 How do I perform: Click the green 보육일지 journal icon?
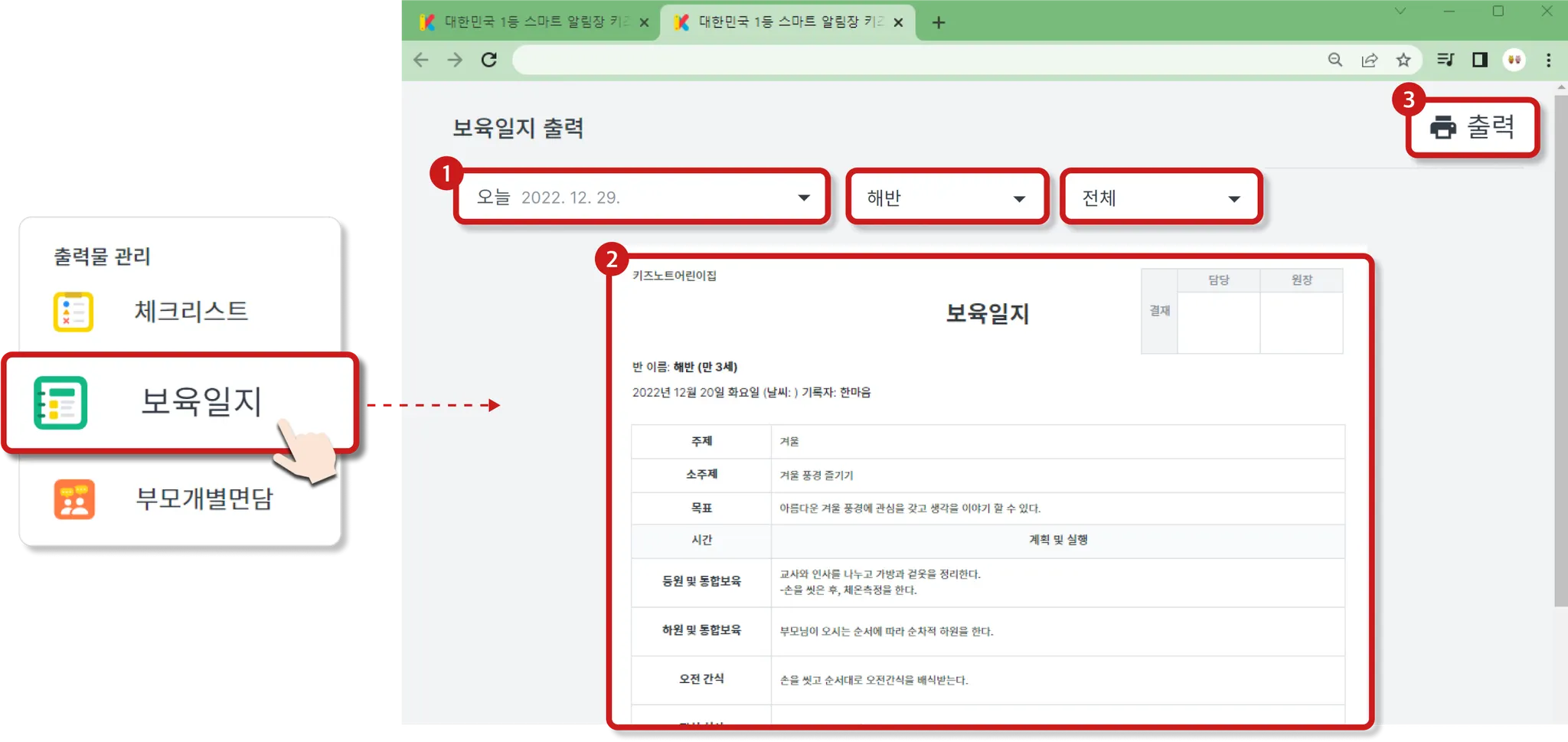pos(60,403)
